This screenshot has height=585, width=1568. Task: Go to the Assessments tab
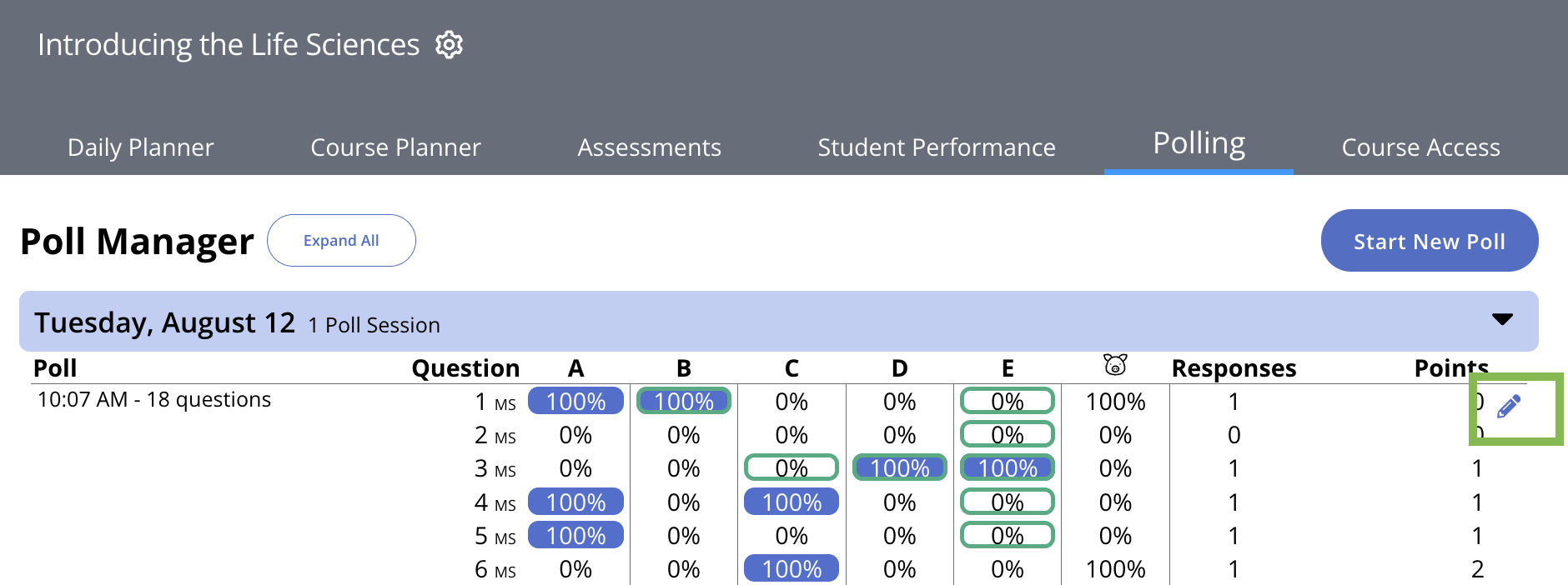pyautogui.click(x=649, y=147)
